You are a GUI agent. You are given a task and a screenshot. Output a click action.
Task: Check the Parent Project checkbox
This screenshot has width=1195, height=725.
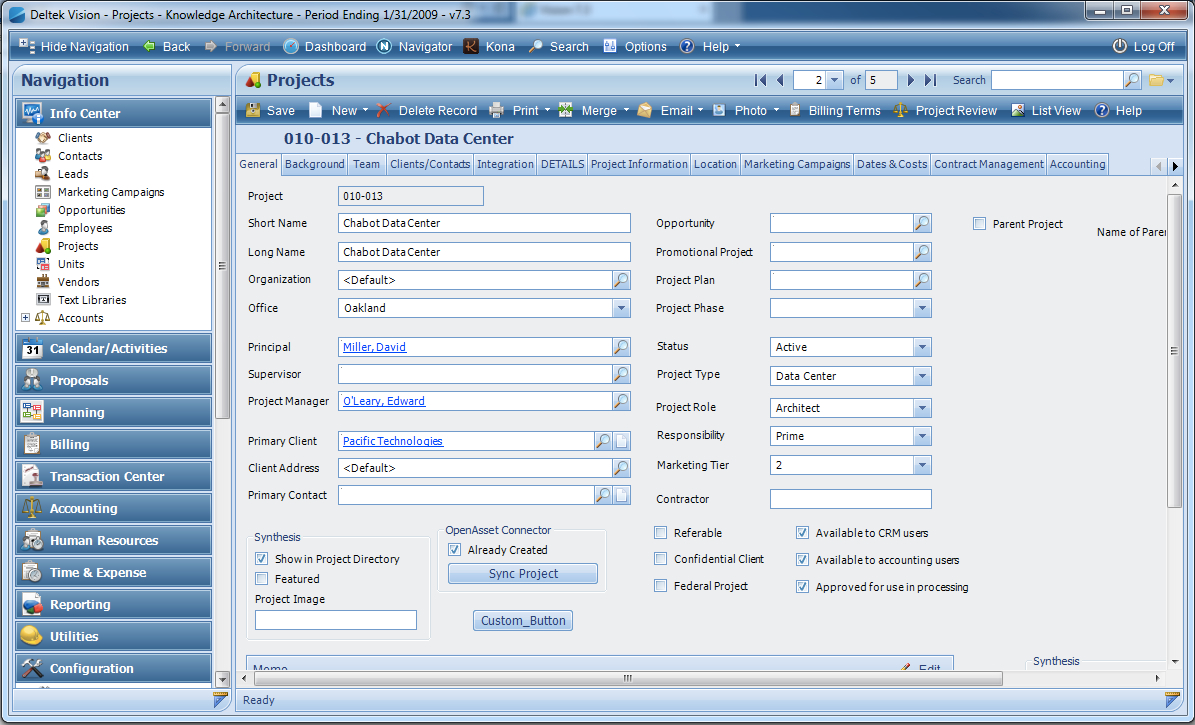click(979, 224)
